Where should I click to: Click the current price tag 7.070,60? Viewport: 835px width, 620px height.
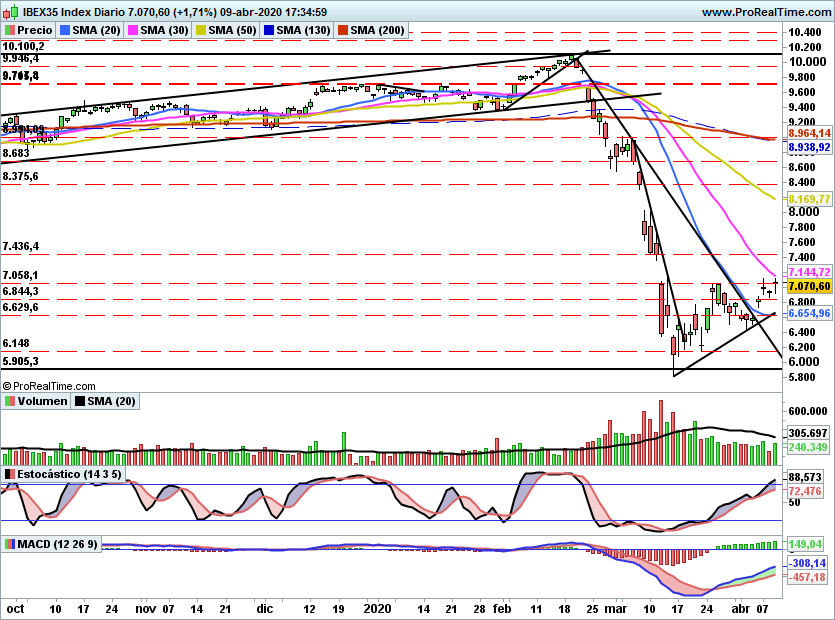click(809, 286)
